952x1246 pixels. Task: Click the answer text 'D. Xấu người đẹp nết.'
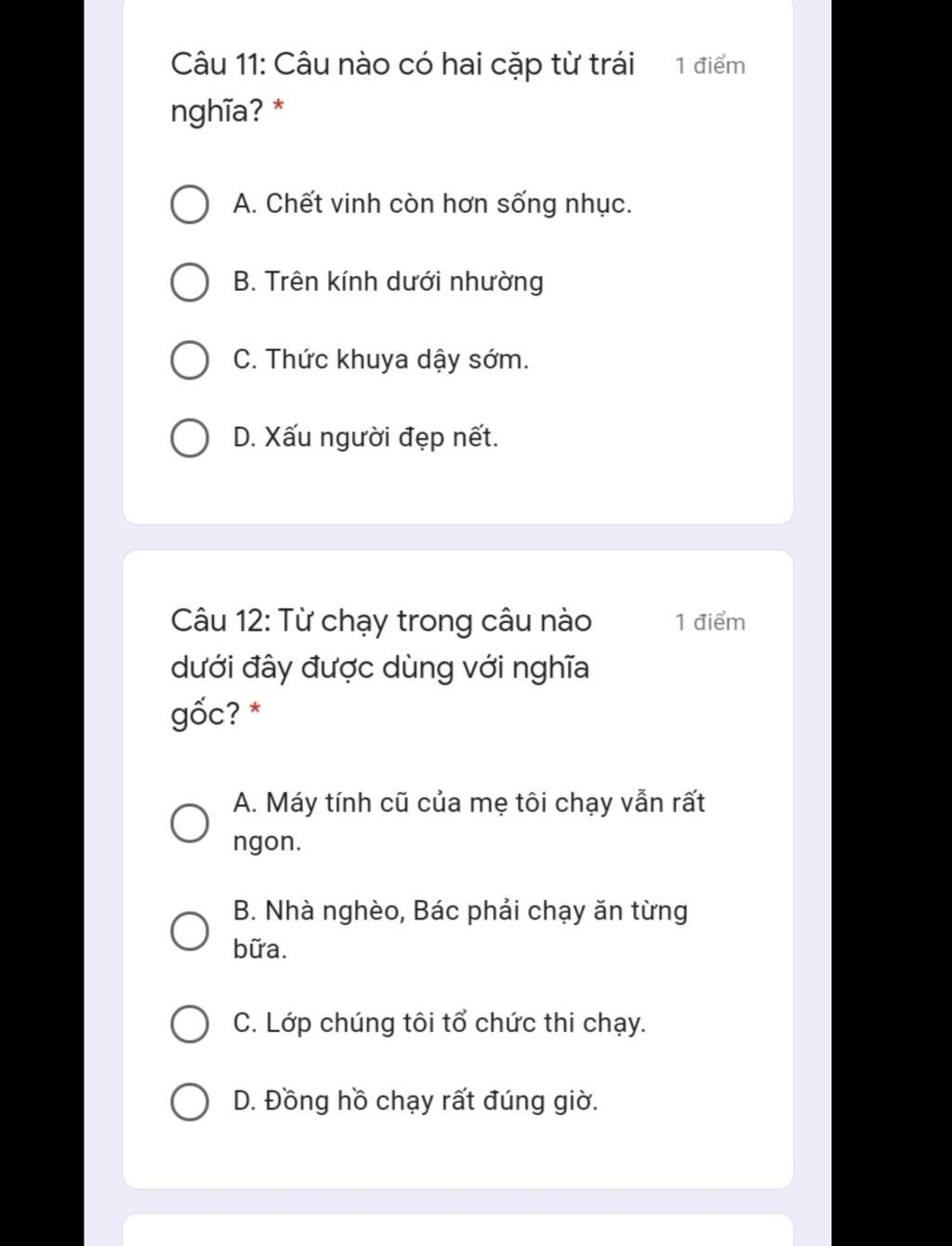point(365,437)
